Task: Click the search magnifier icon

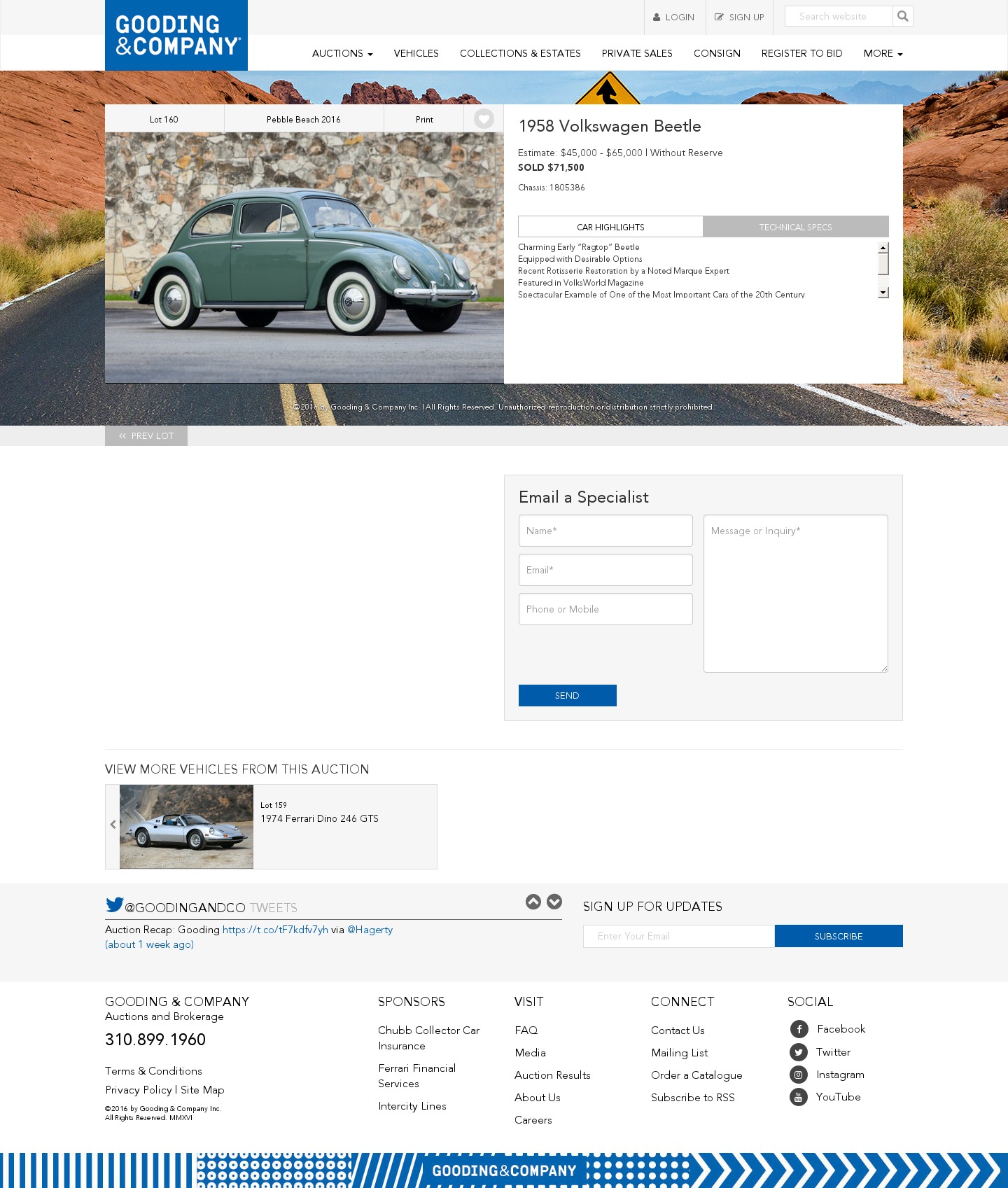Action: (903, 16)
